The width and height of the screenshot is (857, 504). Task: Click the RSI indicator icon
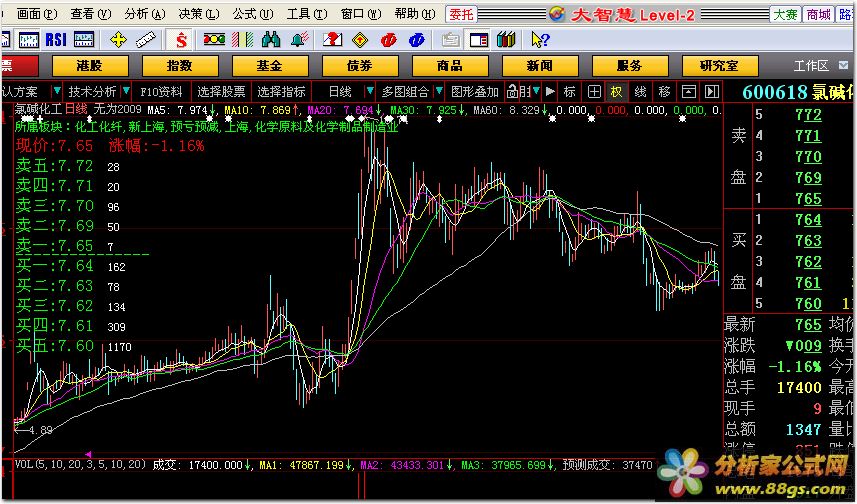[x=56, y=40]
